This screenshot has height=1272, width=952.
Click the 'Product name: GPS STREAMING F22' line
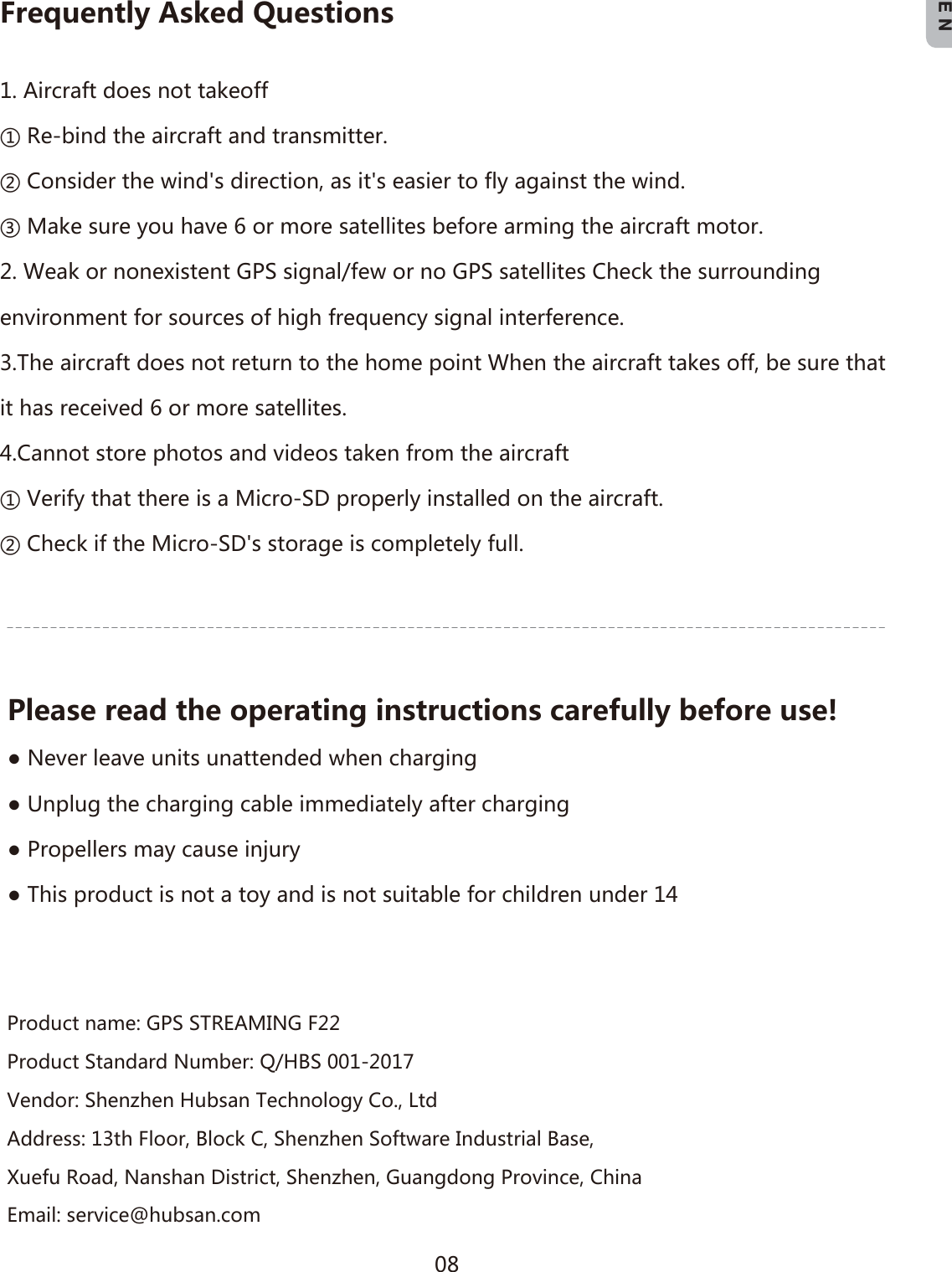click(173, 1023)
